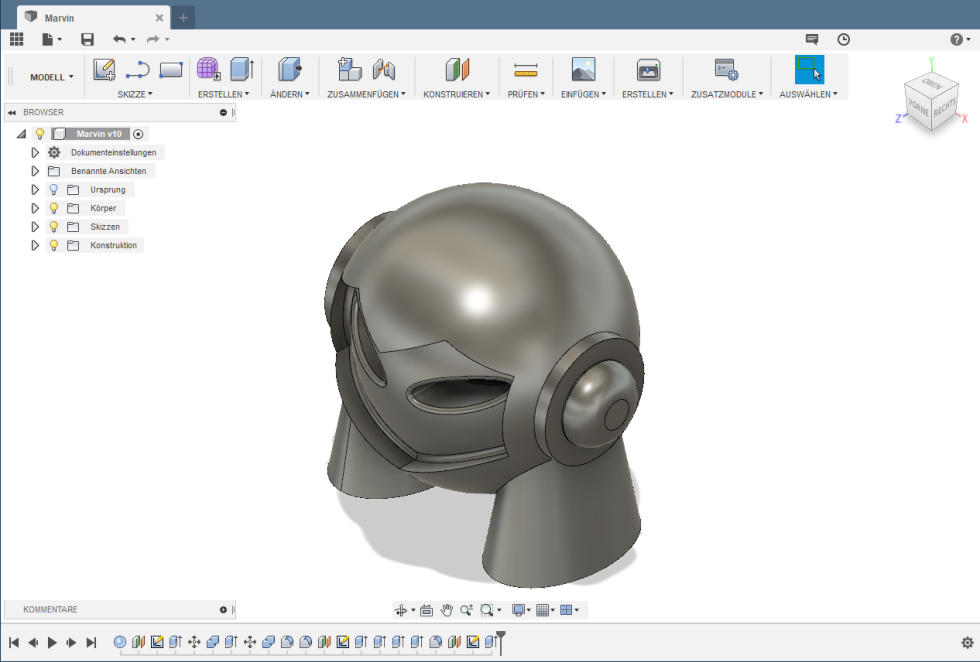The width and height of the screenshot is (980, 662).
Task: Open the SKIZZE dropdown menu
Action: 134,94
